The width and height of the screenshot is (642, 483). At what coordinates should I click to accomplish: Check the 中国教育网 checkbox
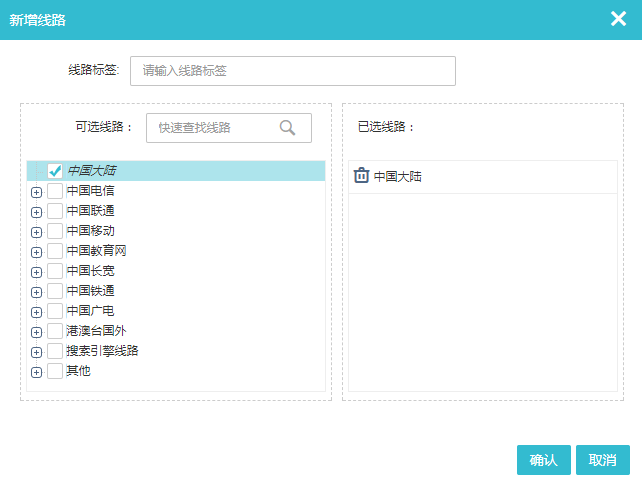pos(55,251)
